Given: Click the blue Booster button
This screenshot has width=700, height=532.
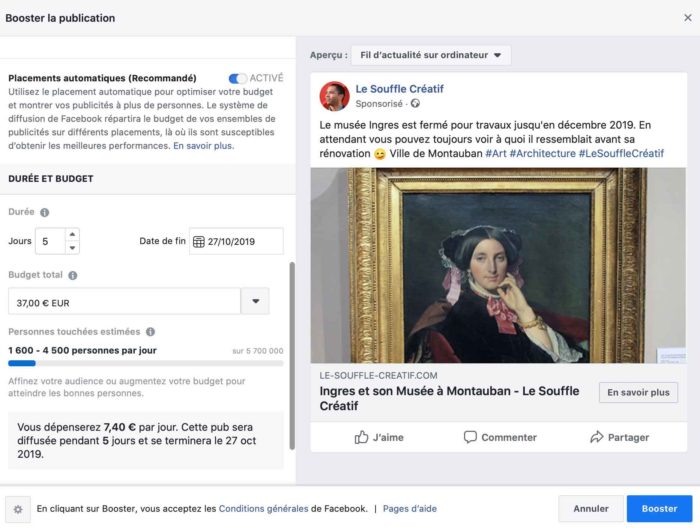Looking at the screenshot, I should tap(659, 509).
